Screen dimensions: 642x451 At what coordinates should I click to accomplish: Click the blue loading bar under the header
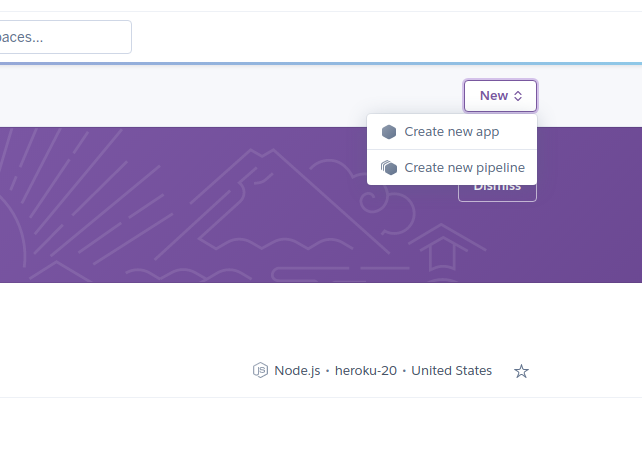(321, 63)
